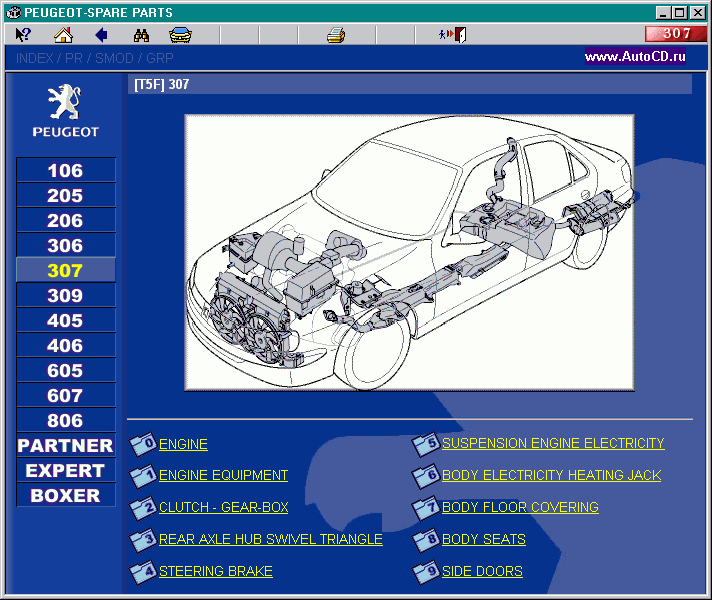Select model 309 in sidebar
Viewport: 712px width, 600px height.
click(65, 296)
